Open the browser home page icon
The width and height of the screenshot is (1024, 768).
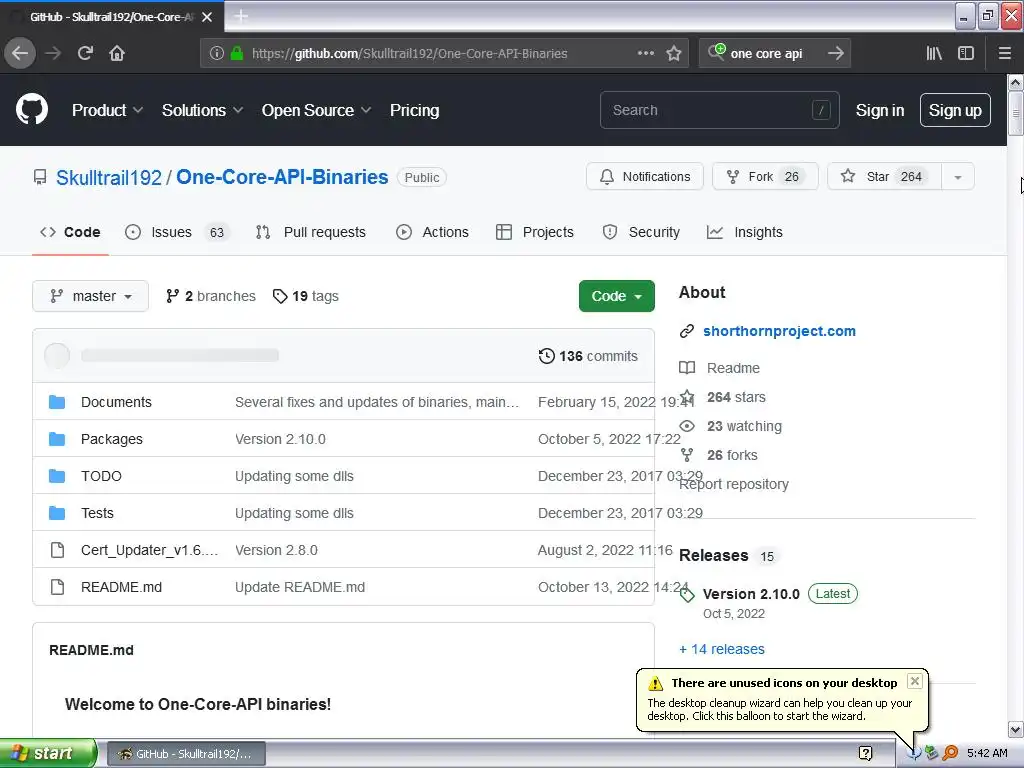pos(117,54)
